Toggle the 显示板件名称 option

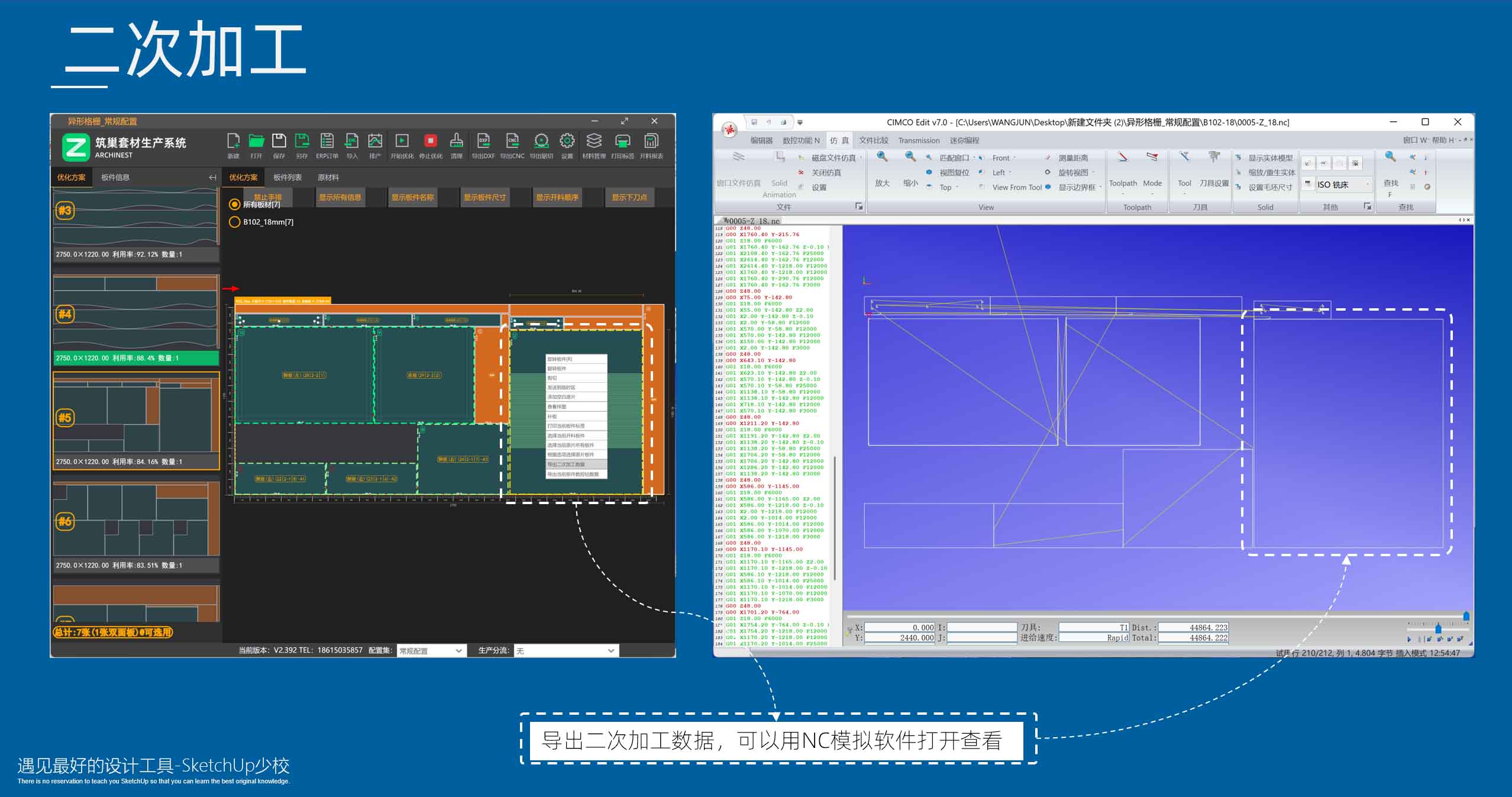412,198
